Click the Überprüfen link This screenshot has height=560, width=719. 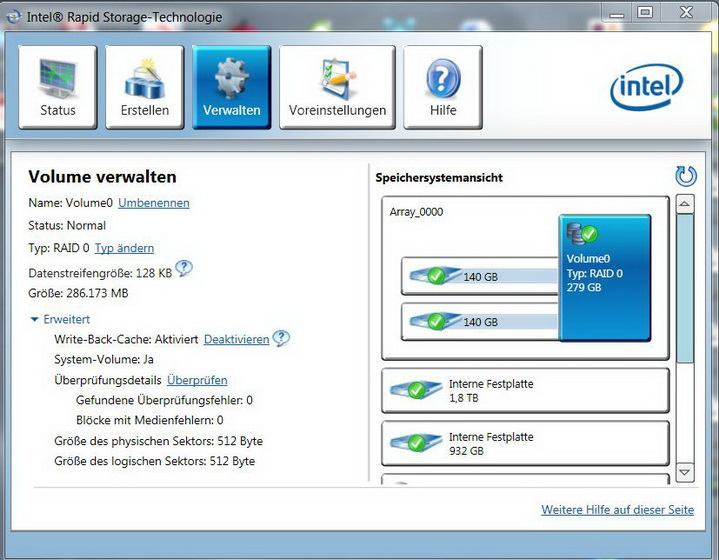pyautogui.click(x=197, y=380)
